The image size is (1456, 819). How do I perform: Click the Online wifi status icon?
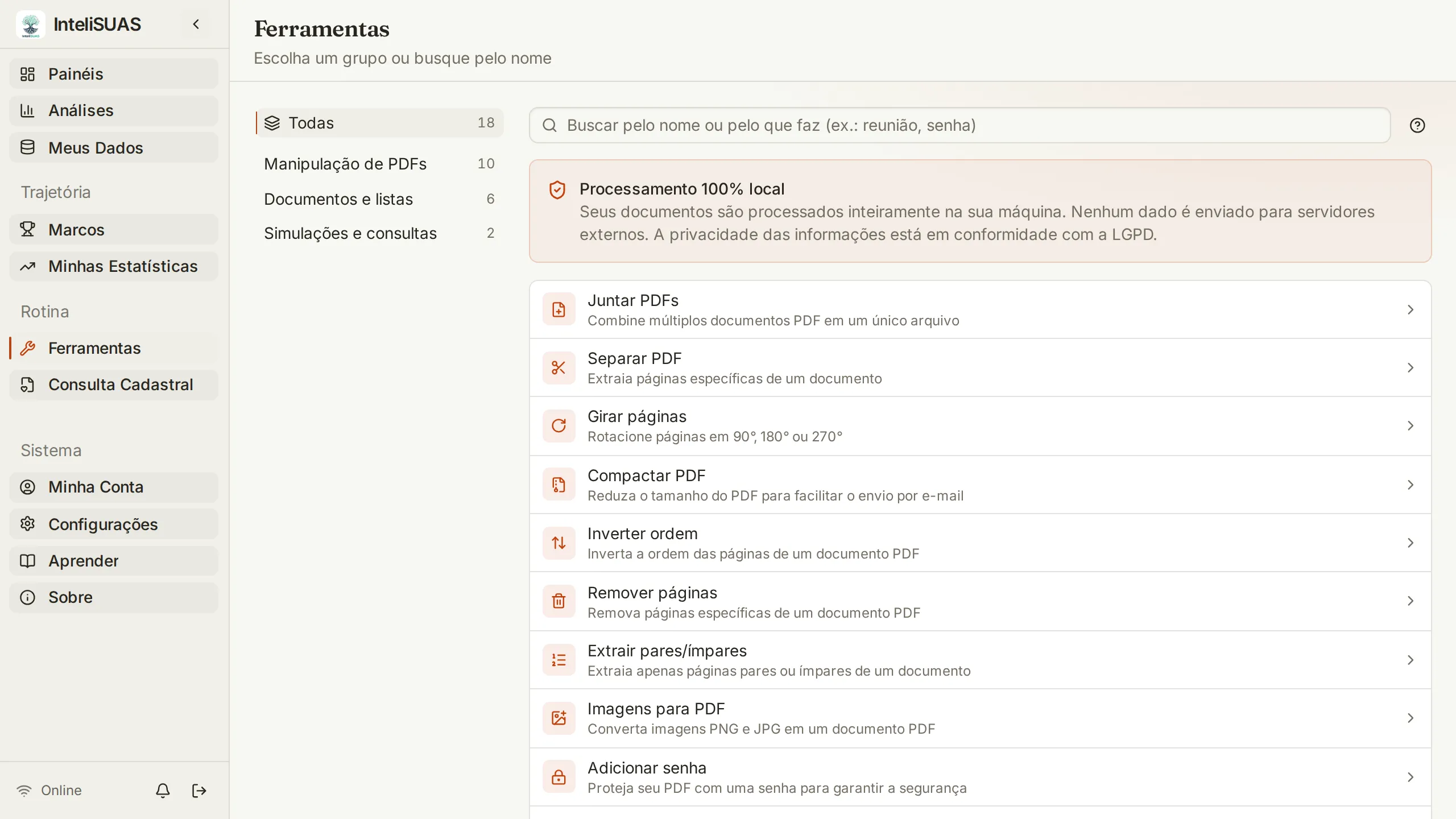coord(24,791)
